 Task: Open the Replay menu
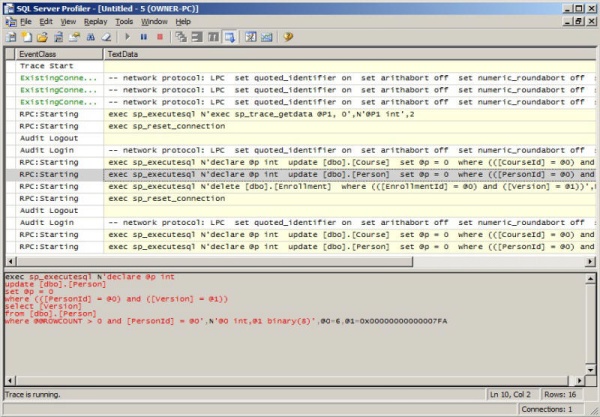pos(95,22)
